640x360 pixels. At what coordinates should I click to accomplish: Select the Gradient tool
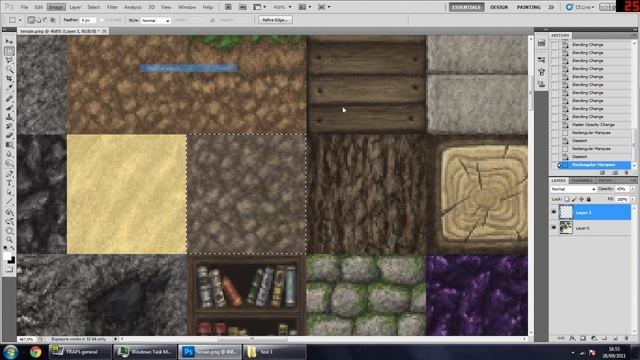pos(9,144)
